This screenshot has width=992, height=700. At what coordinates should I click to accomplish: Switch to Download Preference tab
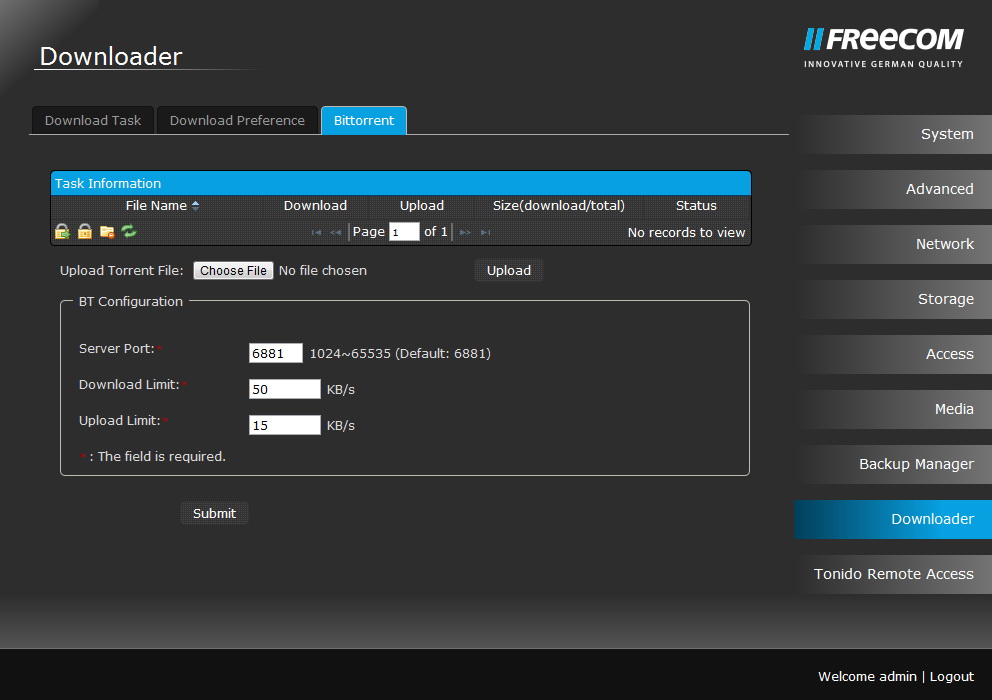point(237,120)
